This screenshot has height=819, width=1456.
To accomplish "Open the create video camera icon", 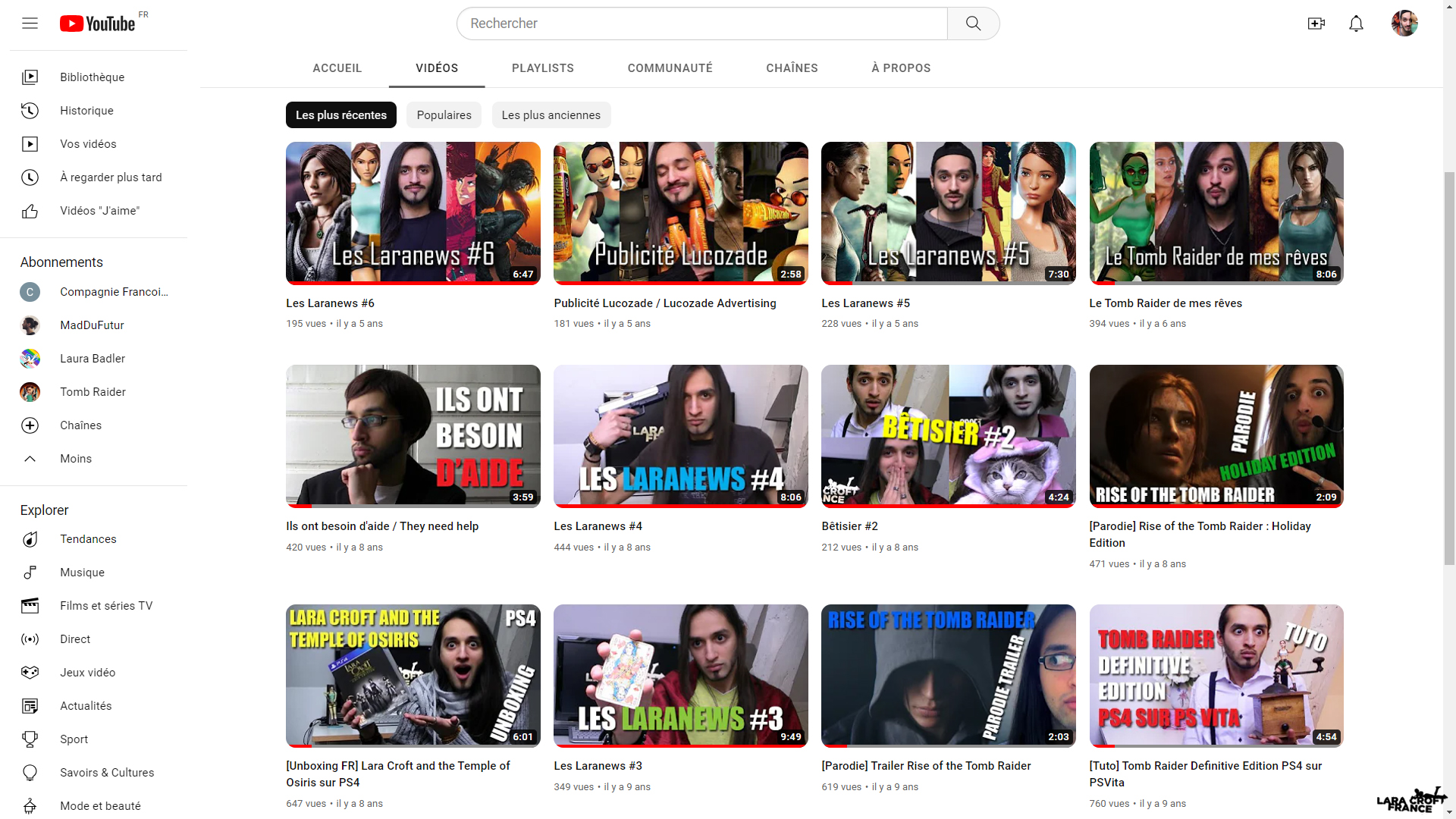I will click(x=1316, y=24).
